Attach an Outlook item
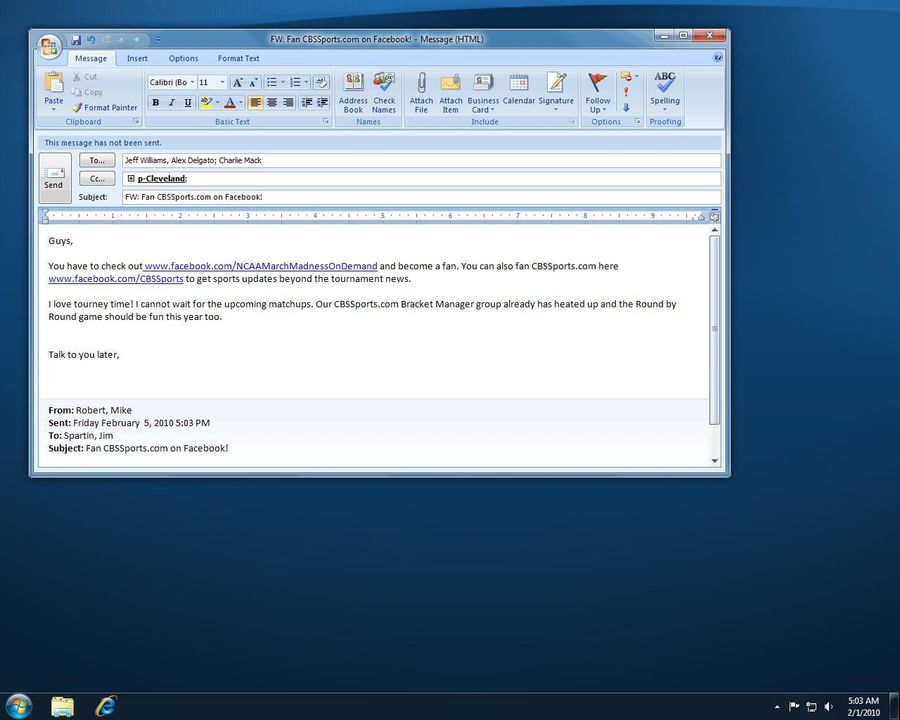This screenshot has width=900, height=720. point(451,92)
